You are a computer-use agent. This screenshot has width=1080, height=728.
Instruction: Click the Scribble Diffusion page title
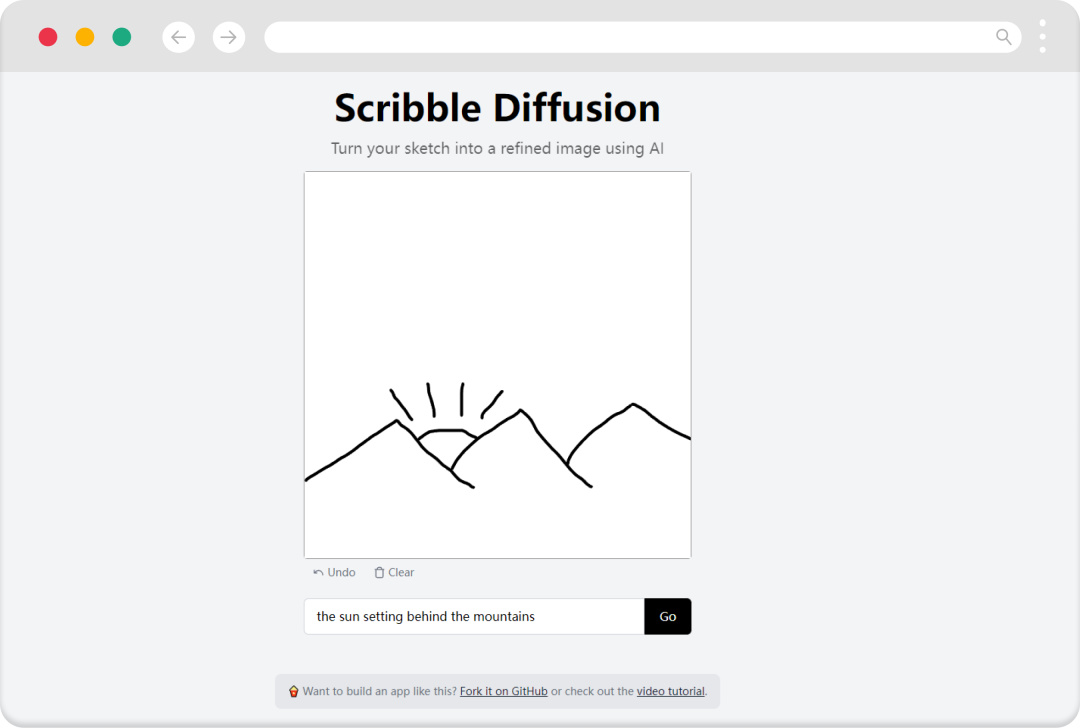click(x=497, y=107)
